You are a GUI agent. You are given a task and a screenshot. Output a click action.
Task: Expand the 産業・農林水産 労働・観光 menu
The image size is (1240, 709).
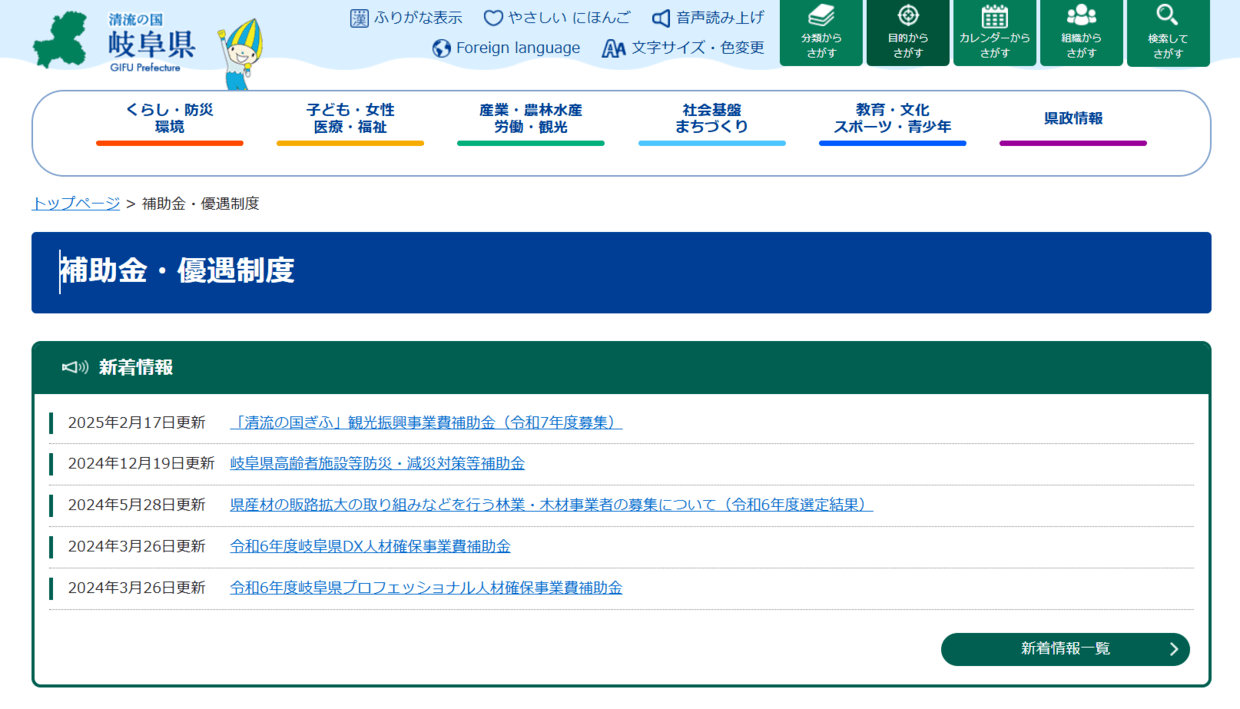(x=531, y=123)
